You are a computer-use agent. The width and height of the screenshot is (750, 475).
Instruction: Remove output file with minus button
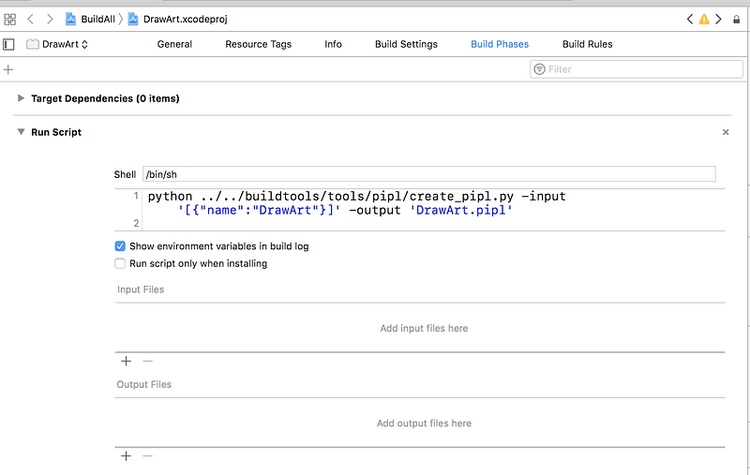pyautogui.click(x=148, y=456)
